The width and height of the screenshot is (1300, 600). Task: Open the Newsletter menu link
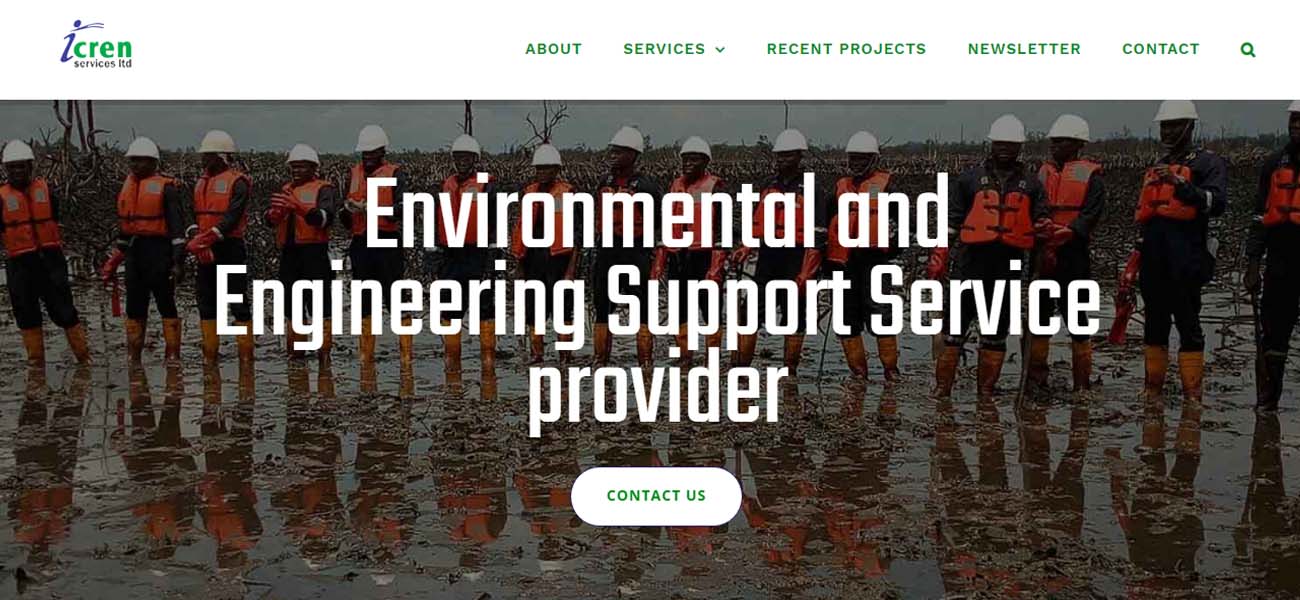click(1024, 49)
